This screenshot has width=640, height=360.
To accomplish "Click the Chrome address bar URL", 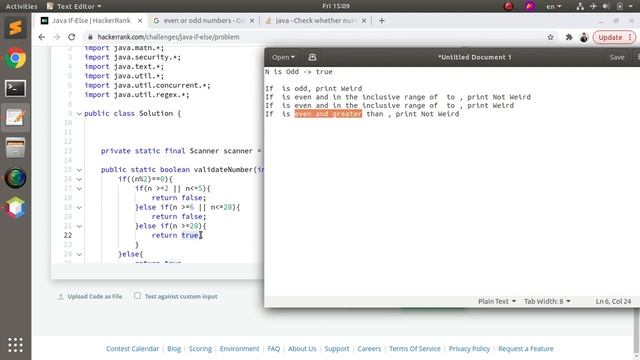I will 168,37.
